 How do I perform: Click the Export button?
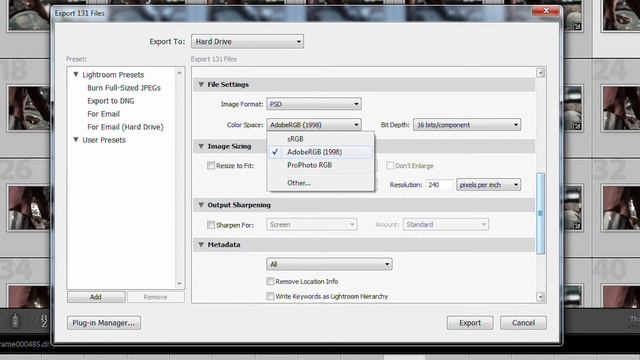coord(470,323)
